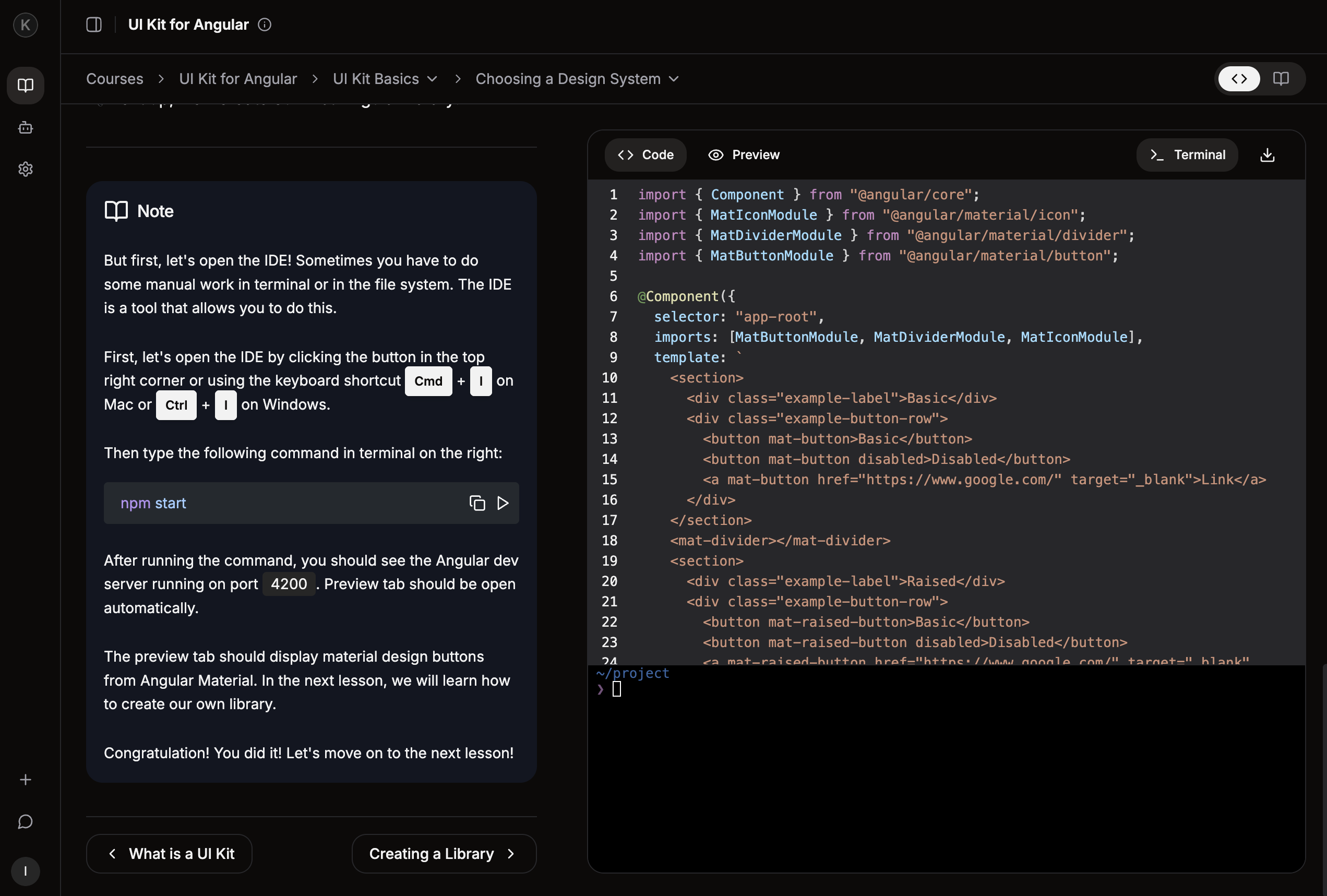Switch to reading view mode

coord(1281,79)
